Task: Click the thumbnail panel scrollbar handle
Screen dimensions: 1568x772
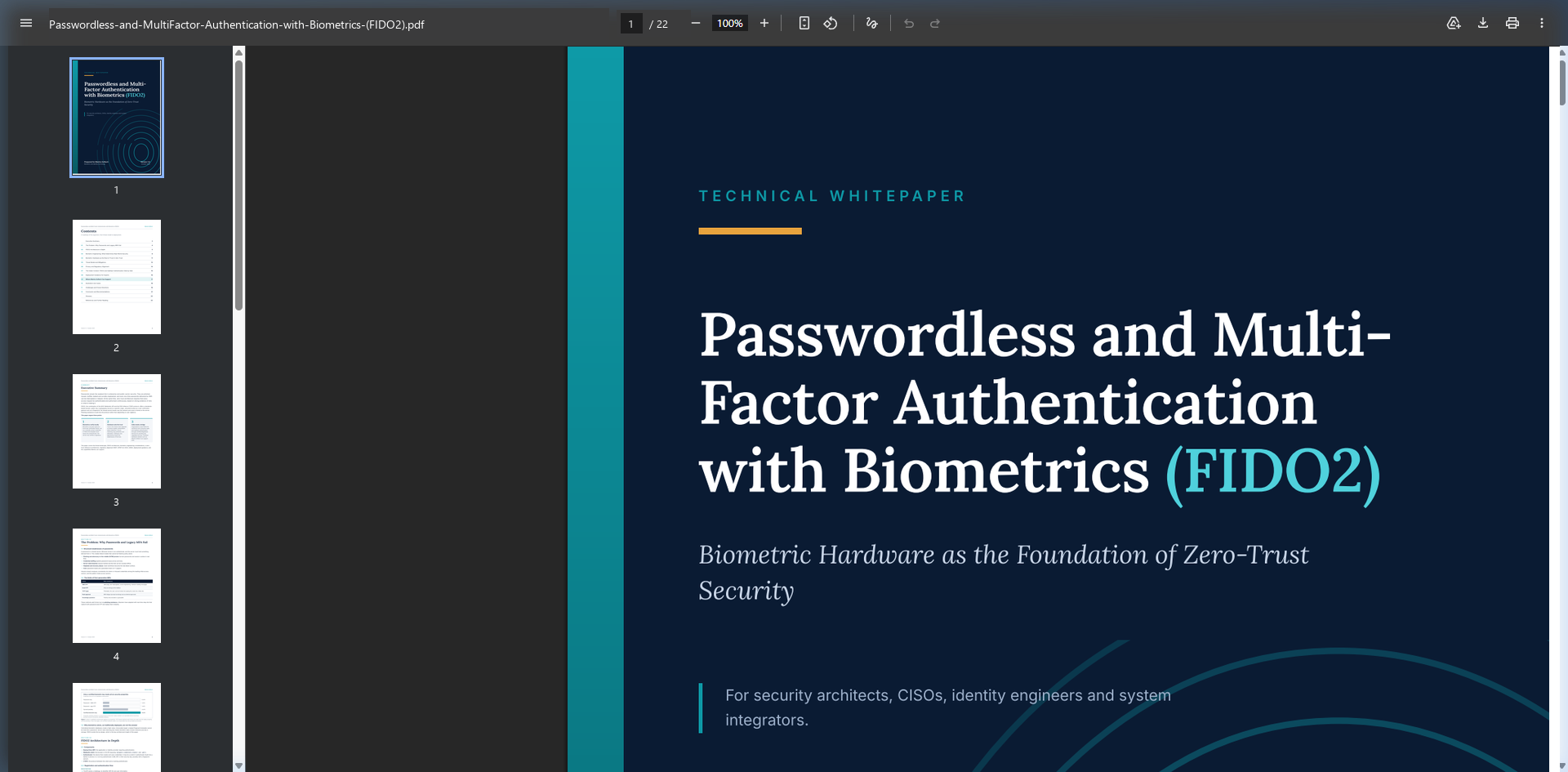Action: 238,185
